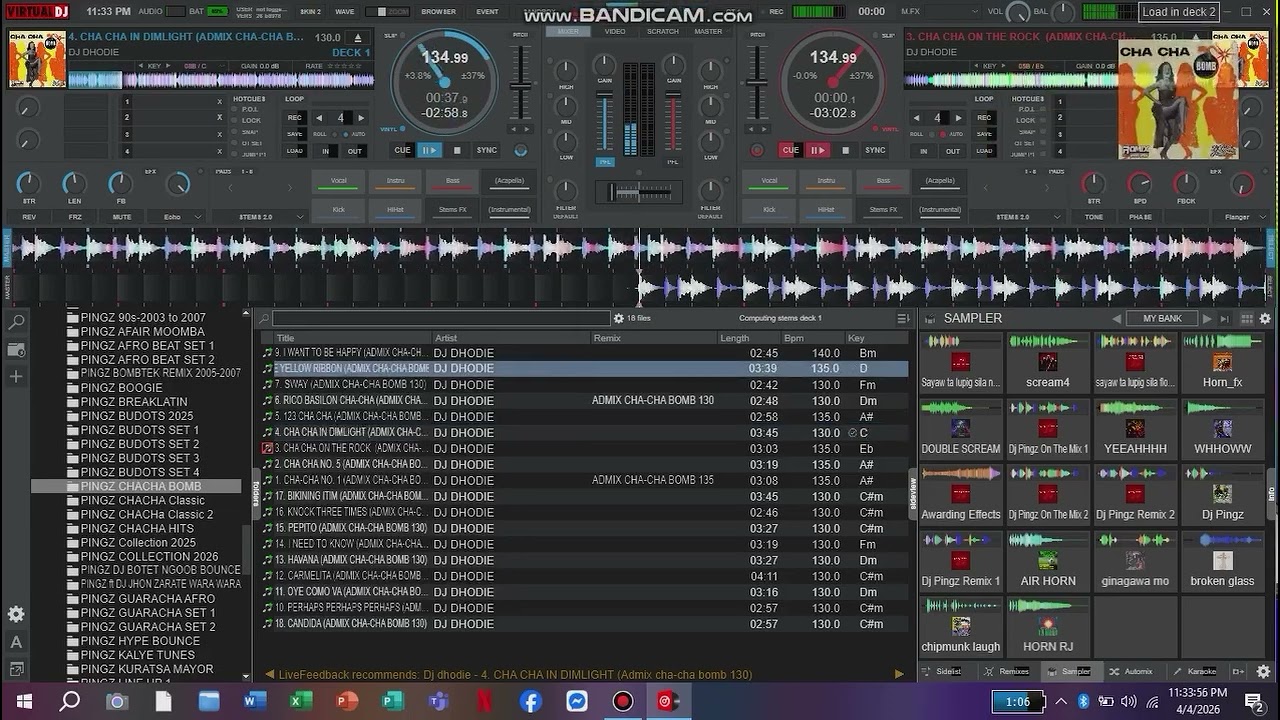The height and width of the screenshot is (720, 1280).
Task: Toggle the Vocal stem pad on deck 2
Action: click(769, 181)
